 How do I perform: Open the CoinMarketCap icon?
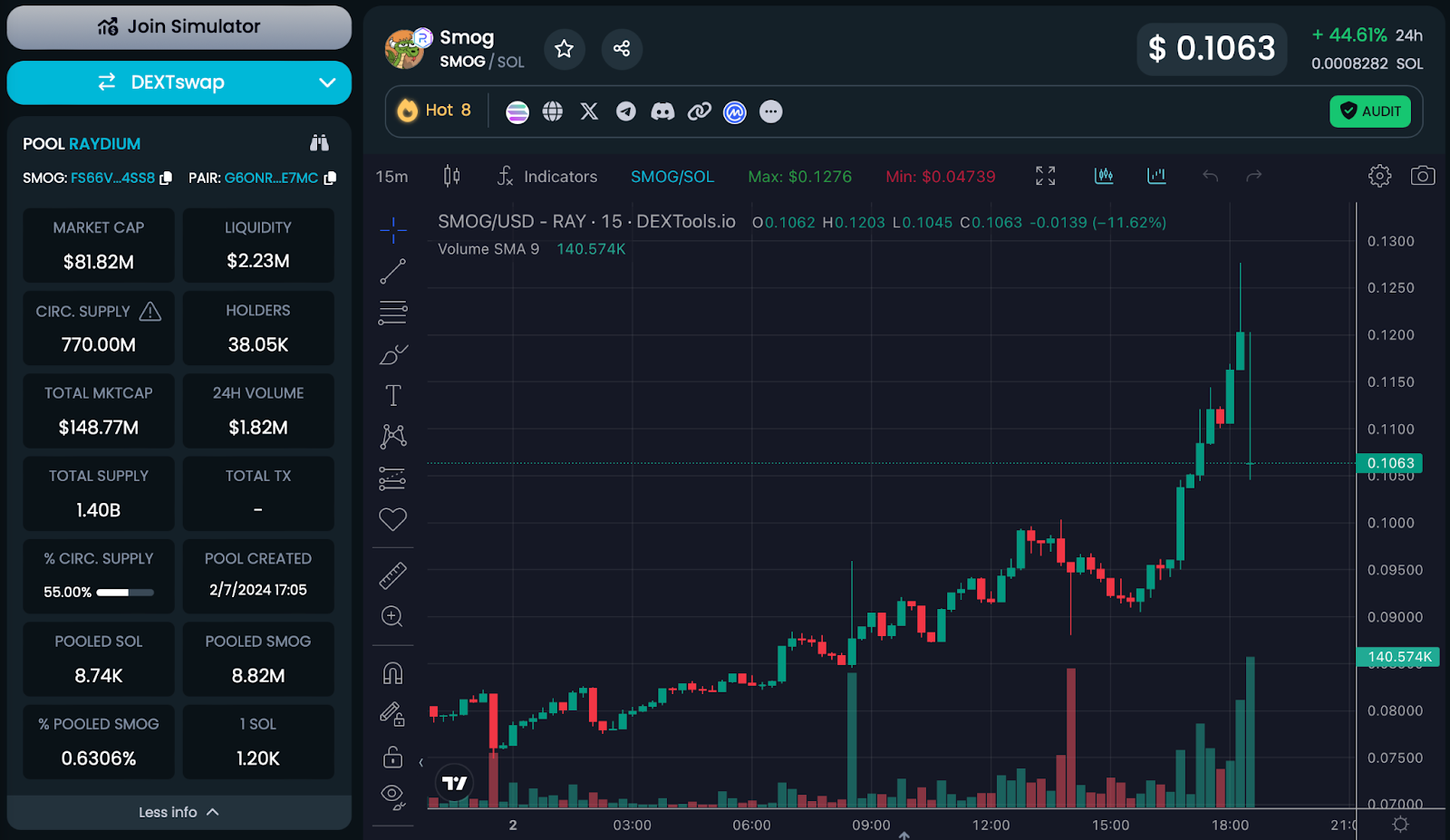735,111
